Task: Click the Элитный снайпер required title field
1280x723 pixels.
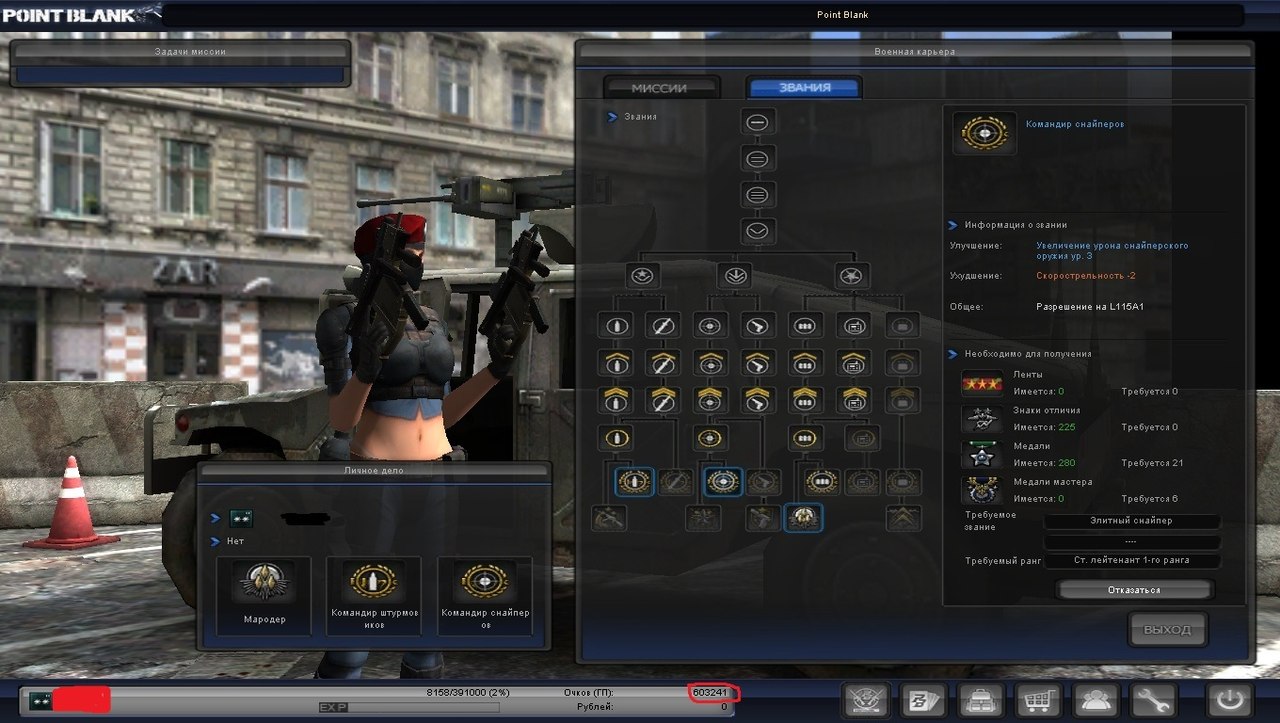Action: tap(1131, 521)
